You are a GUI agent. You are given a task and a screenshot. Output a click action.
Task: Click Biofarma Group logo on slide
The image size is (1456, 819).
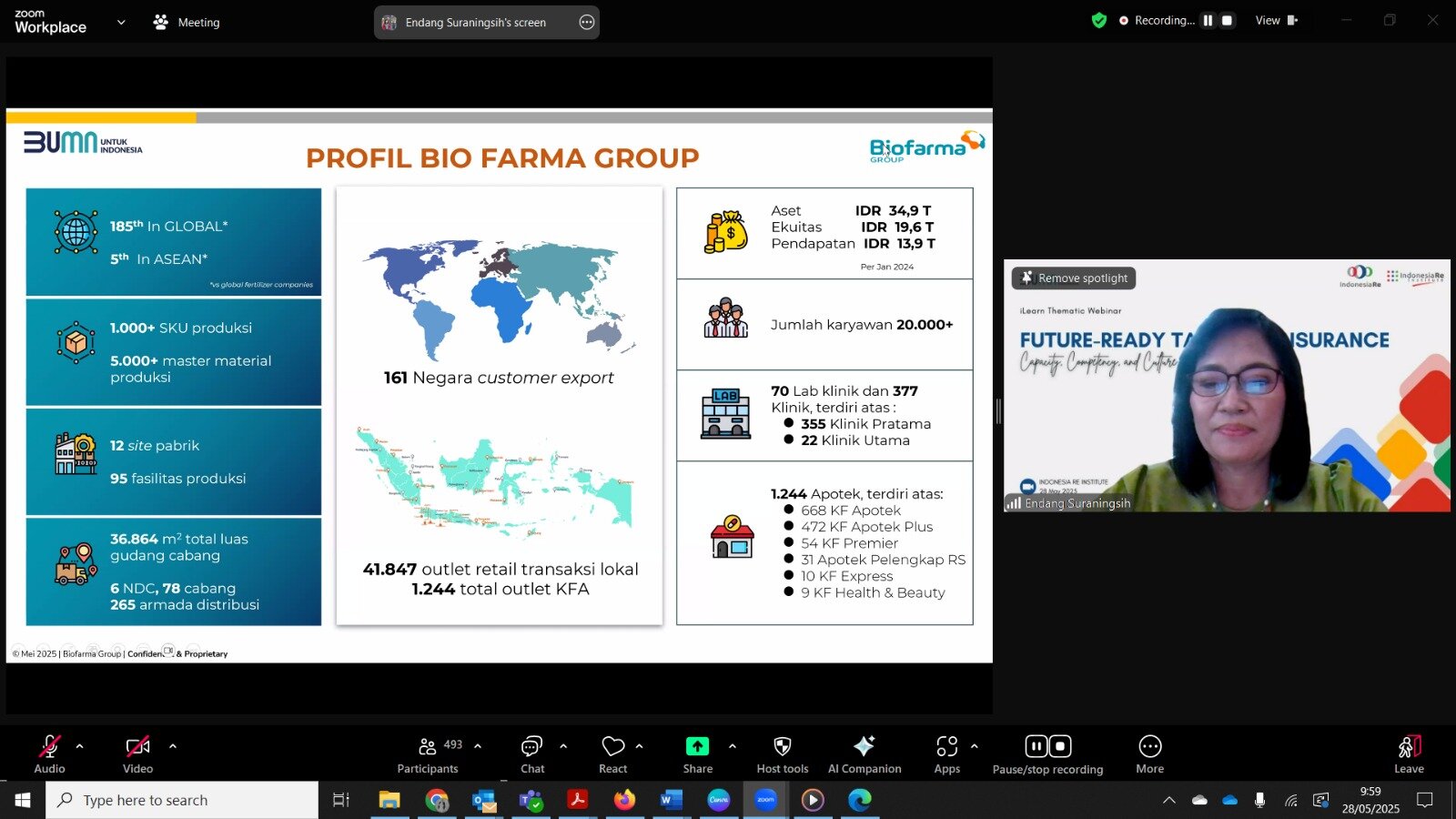coord(926,147)
